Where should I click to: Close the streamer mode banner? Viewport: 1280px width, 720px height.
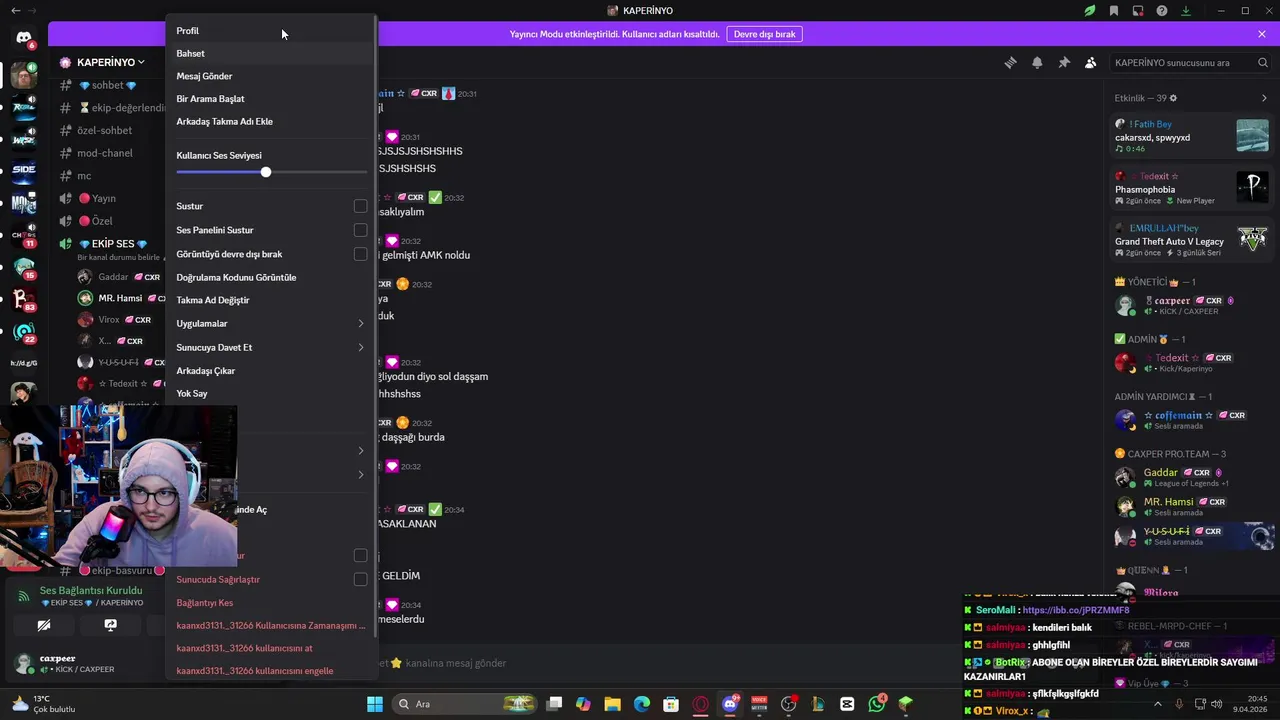1262,34
